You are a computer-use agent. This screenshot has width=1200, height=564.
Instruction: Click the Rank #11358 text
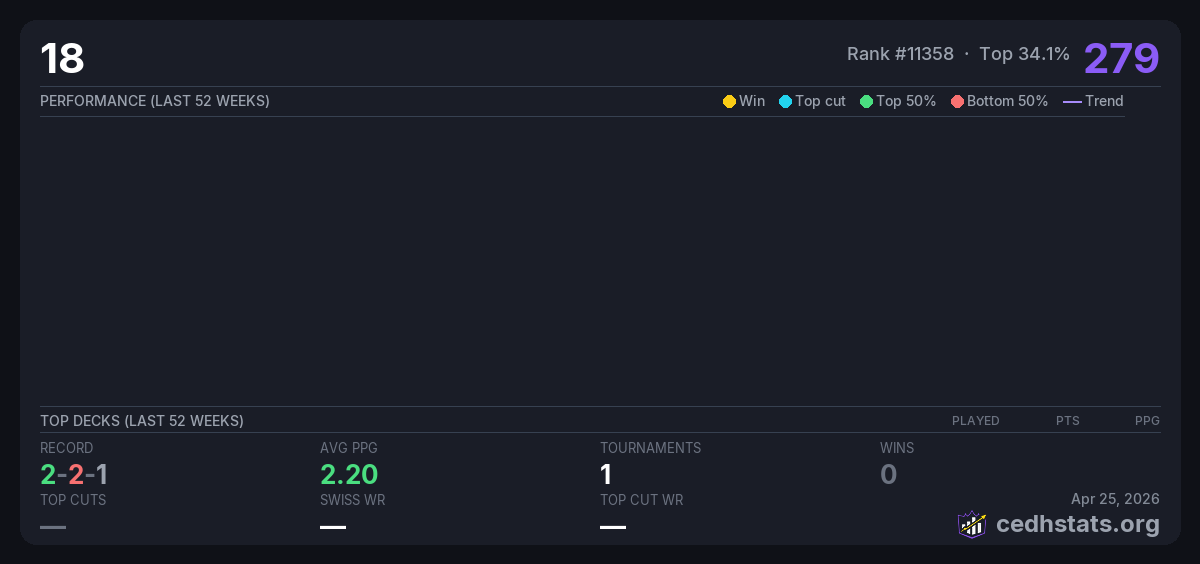(900, 54)
